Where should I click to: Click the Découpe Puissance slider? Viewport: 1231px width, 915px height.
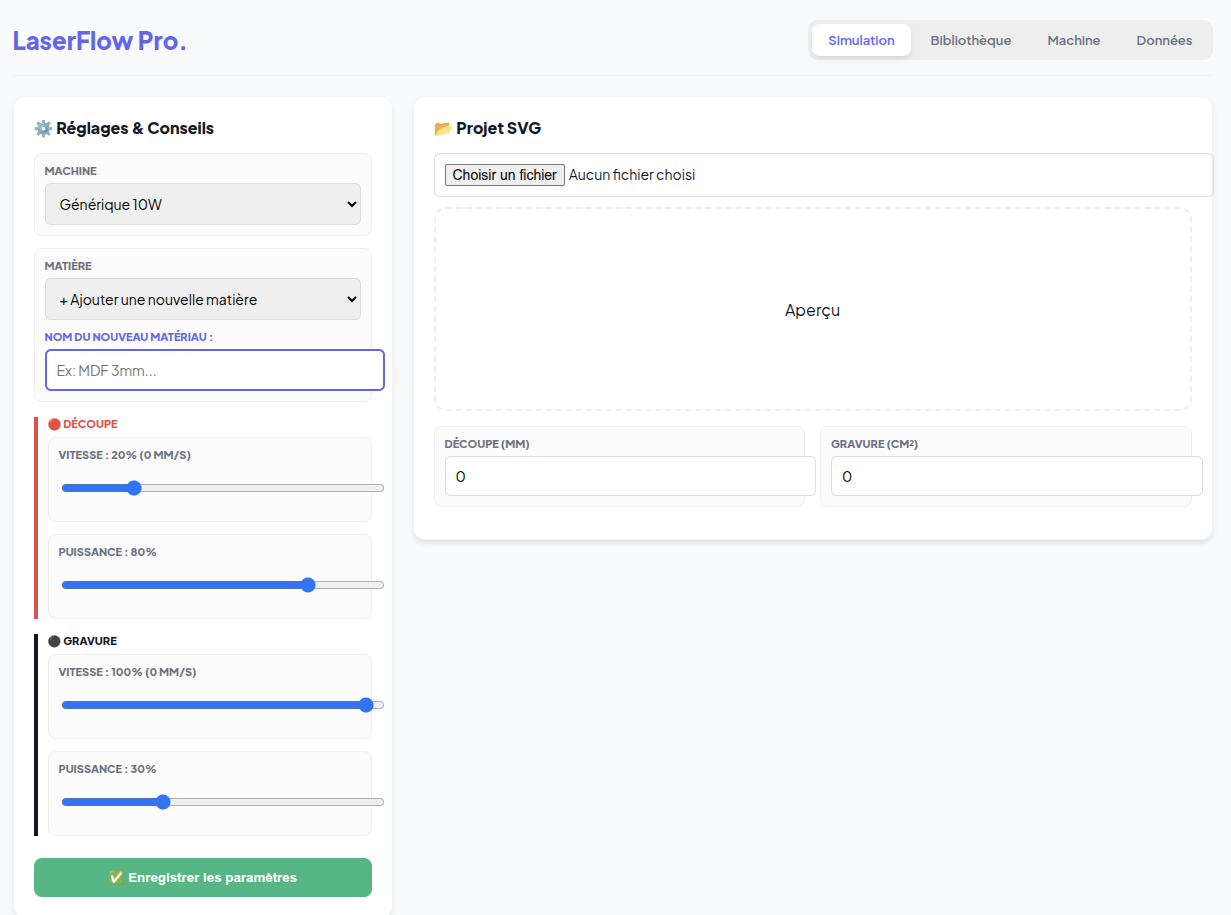(x=222, y=585)
